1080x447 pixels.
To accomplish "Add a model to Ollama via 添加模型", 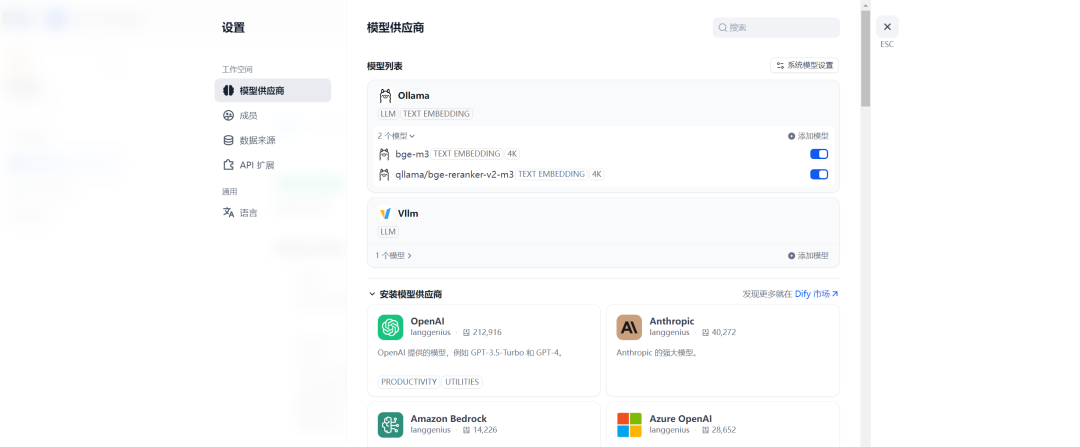I will [808, 136].
